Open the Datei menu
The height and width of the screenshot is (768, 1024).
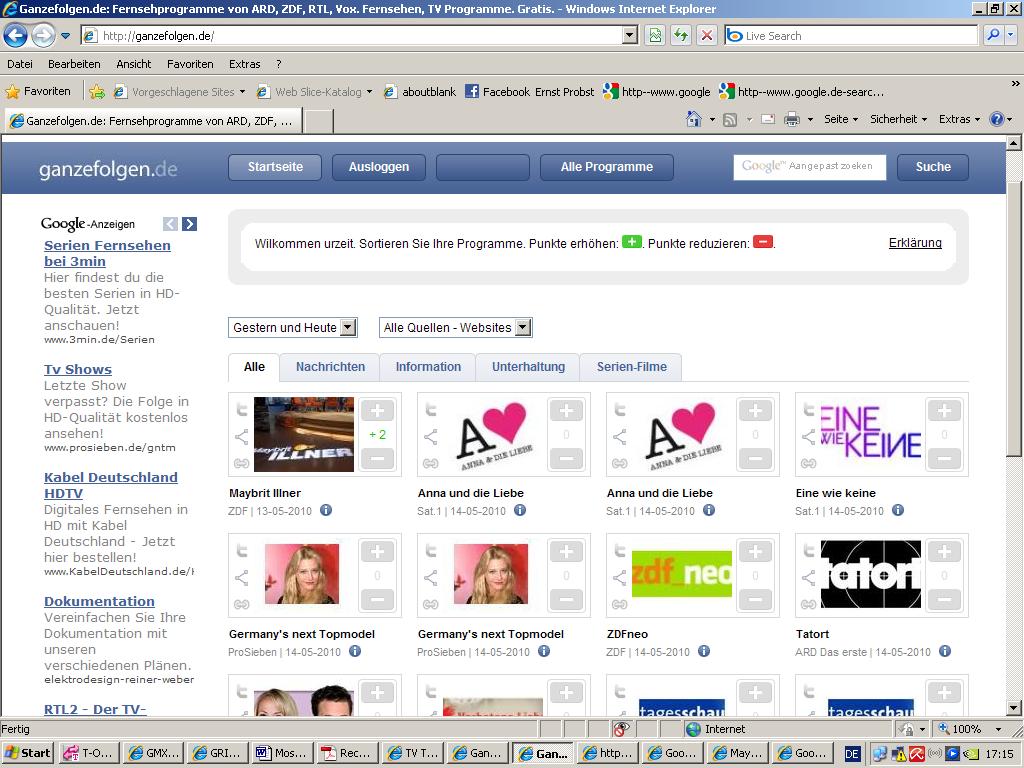(20, 64)
